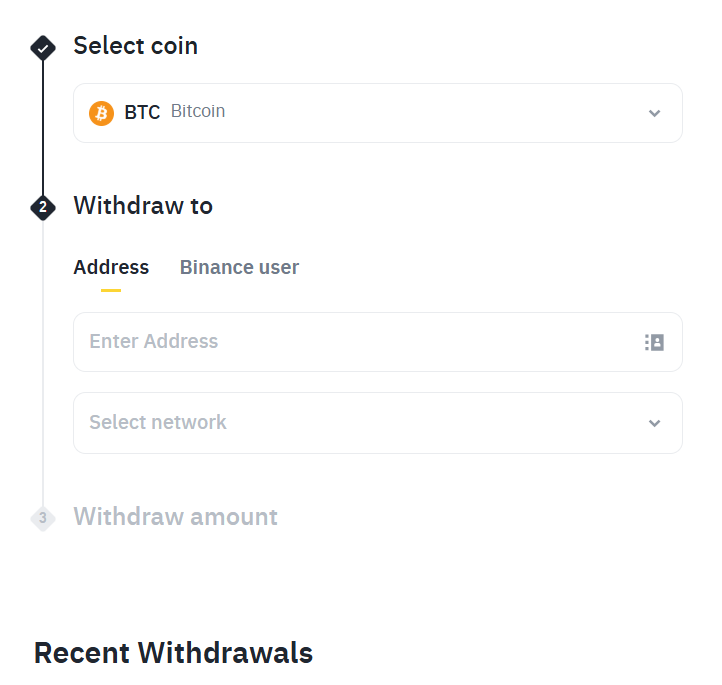Screen dimensions: 722x685
Task: Click the Recent Withdrawals heading
Action: tap(173, 654)
